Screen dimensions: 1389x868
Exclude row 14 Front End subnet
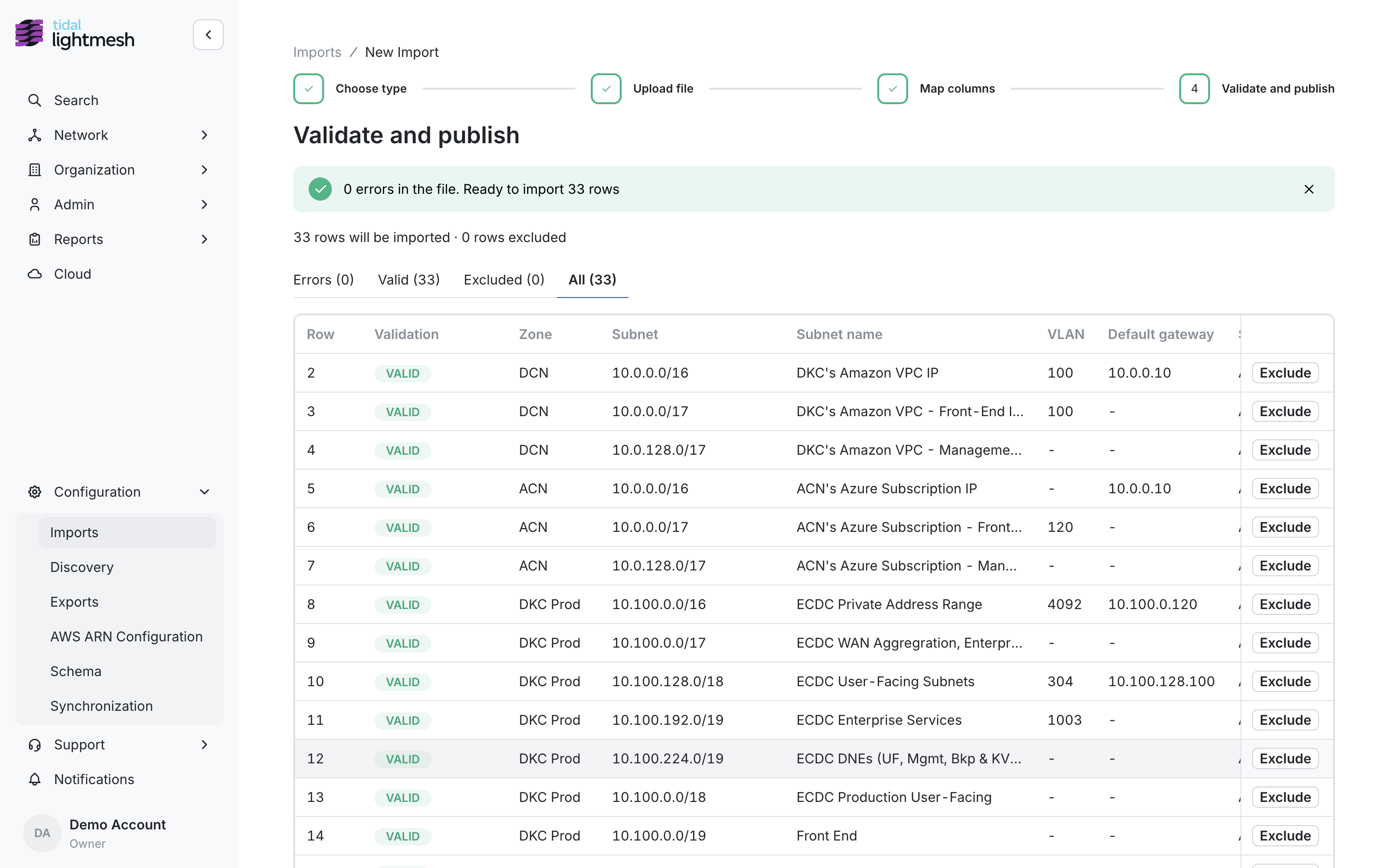coord(1285,836)
